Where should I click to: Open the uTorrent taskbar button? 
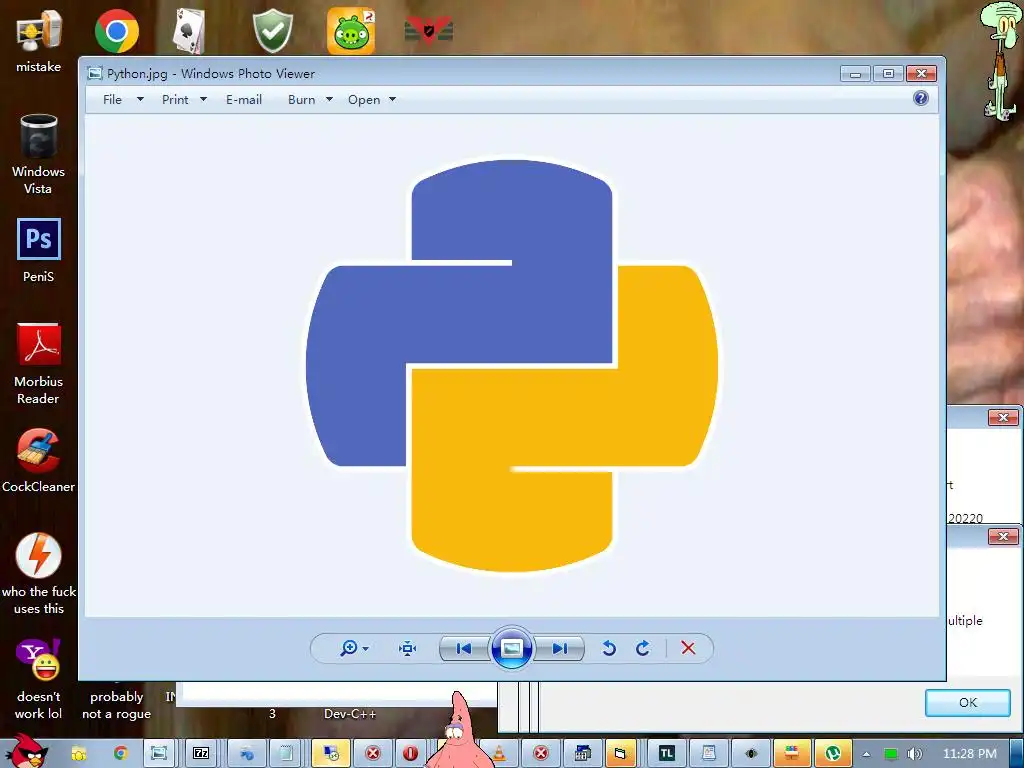833,754
